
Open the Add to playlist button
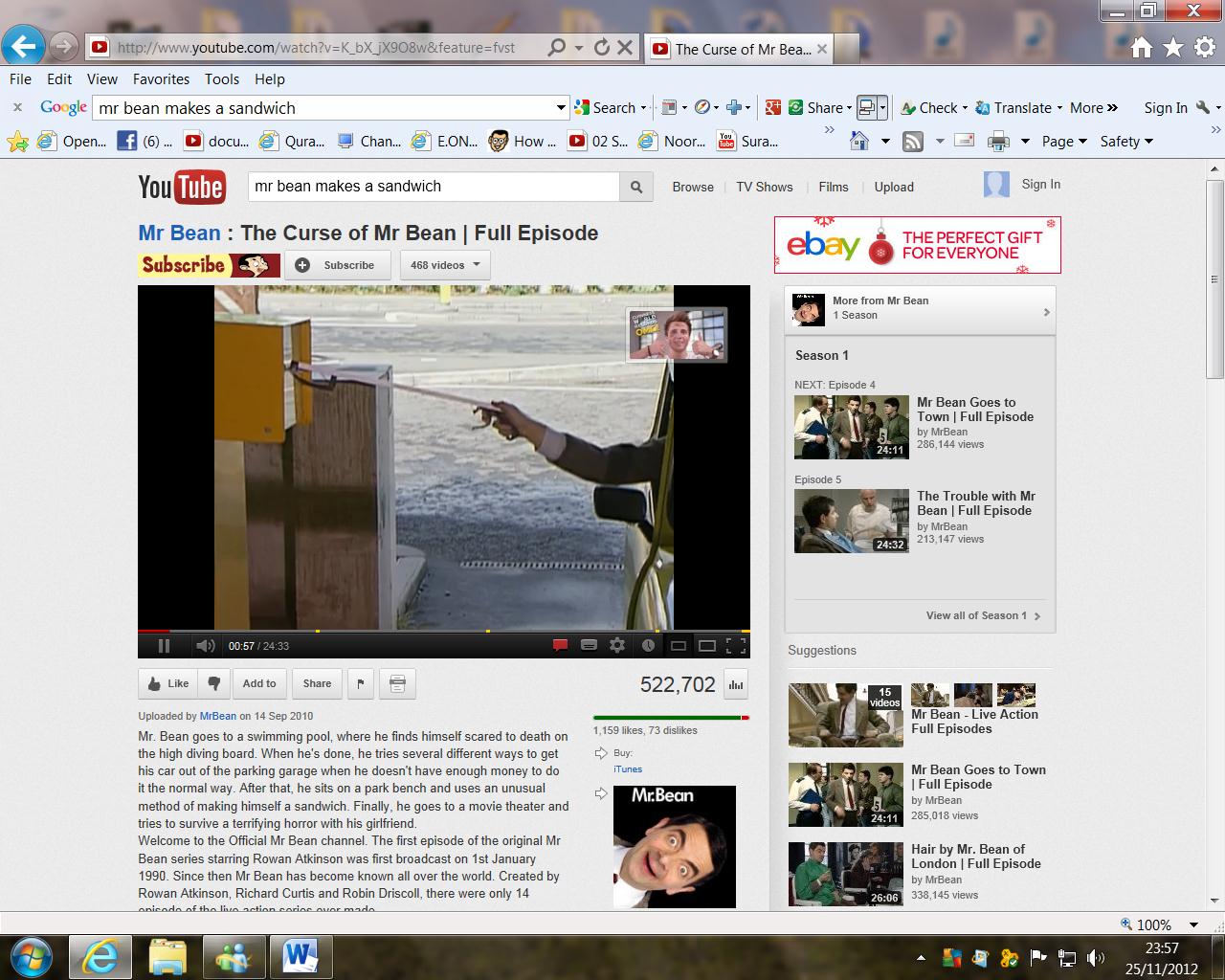(259, 683)
